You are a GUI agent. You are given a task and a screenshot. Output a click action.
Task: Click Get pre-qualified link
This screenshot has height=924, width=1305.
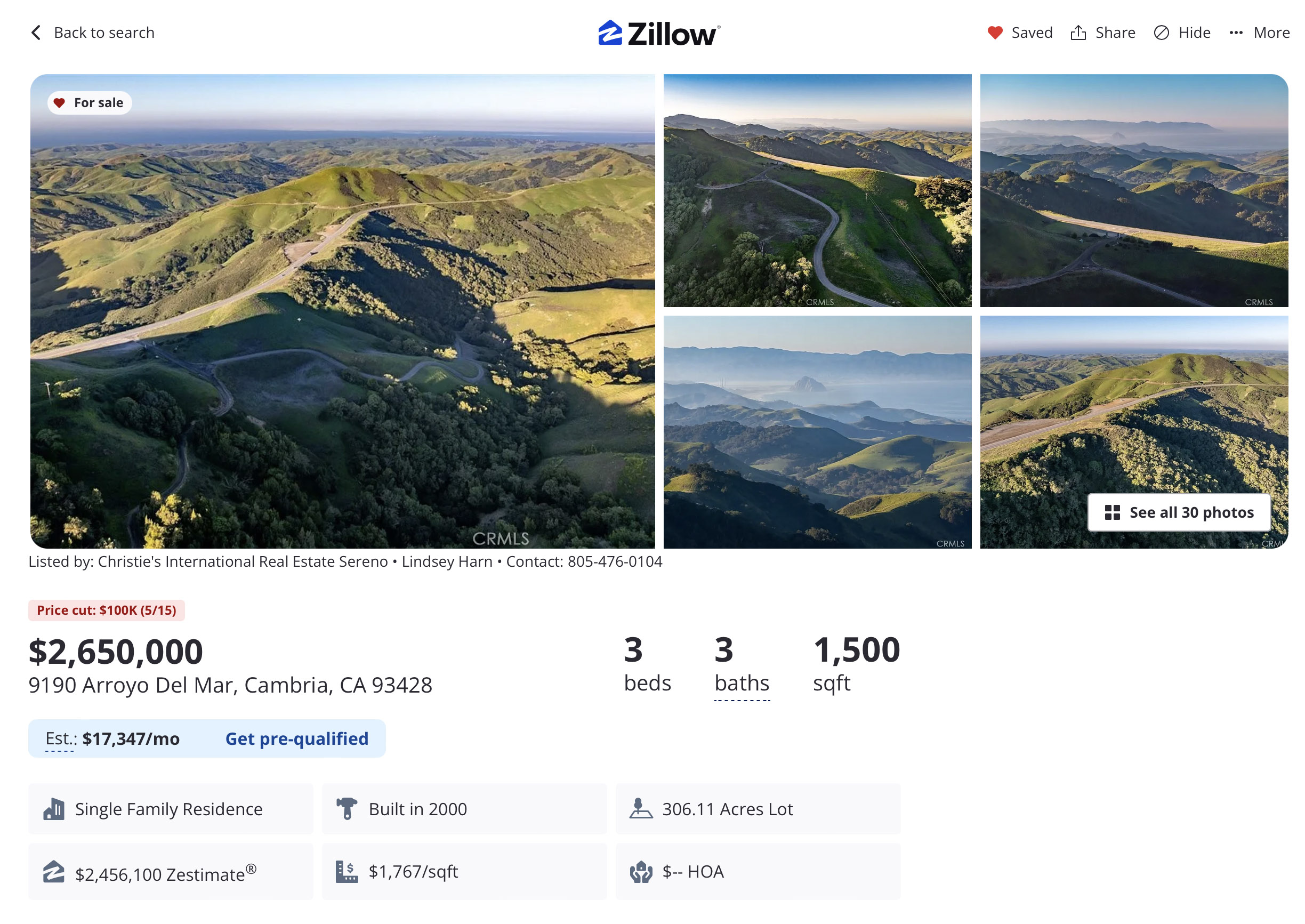coord(296,738)
